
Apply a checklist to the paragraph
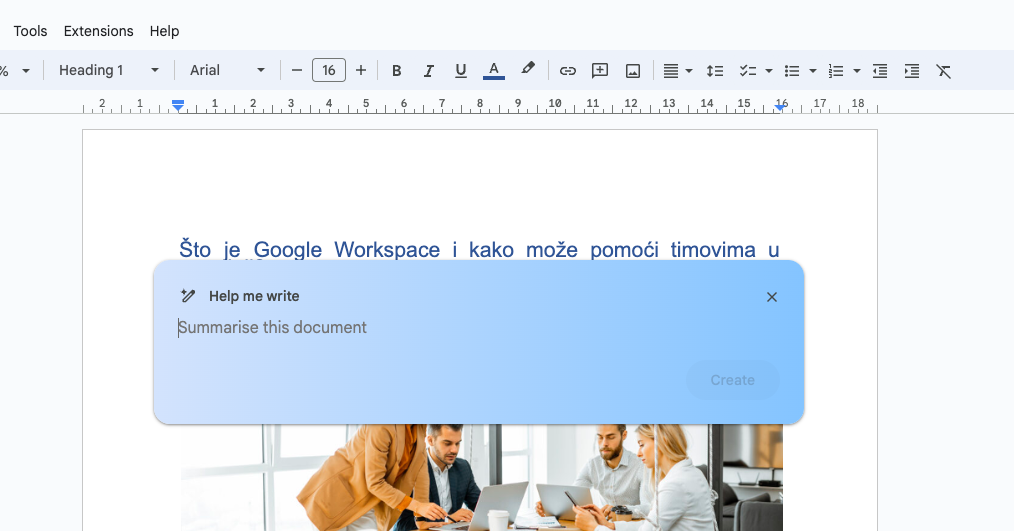click(x=748, y=71)
